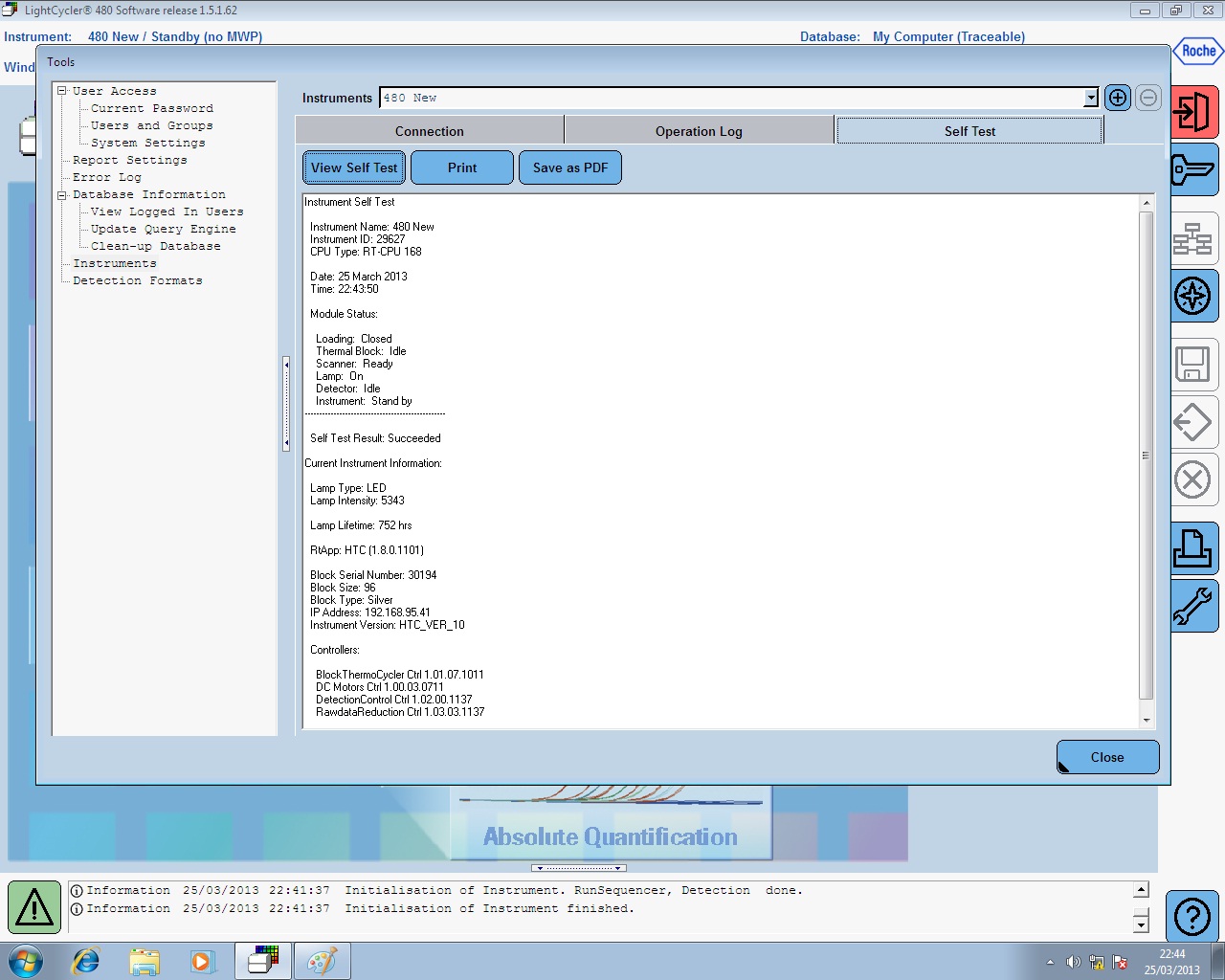Exit the software via the red door icon

point(1193,111)
